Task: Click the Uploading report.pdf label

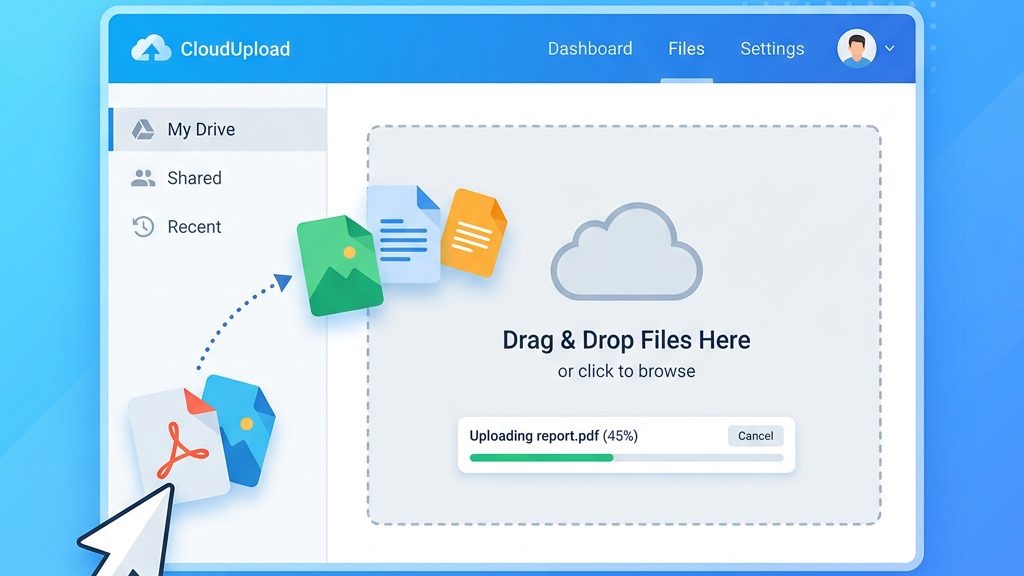Action: click(553, 436)
